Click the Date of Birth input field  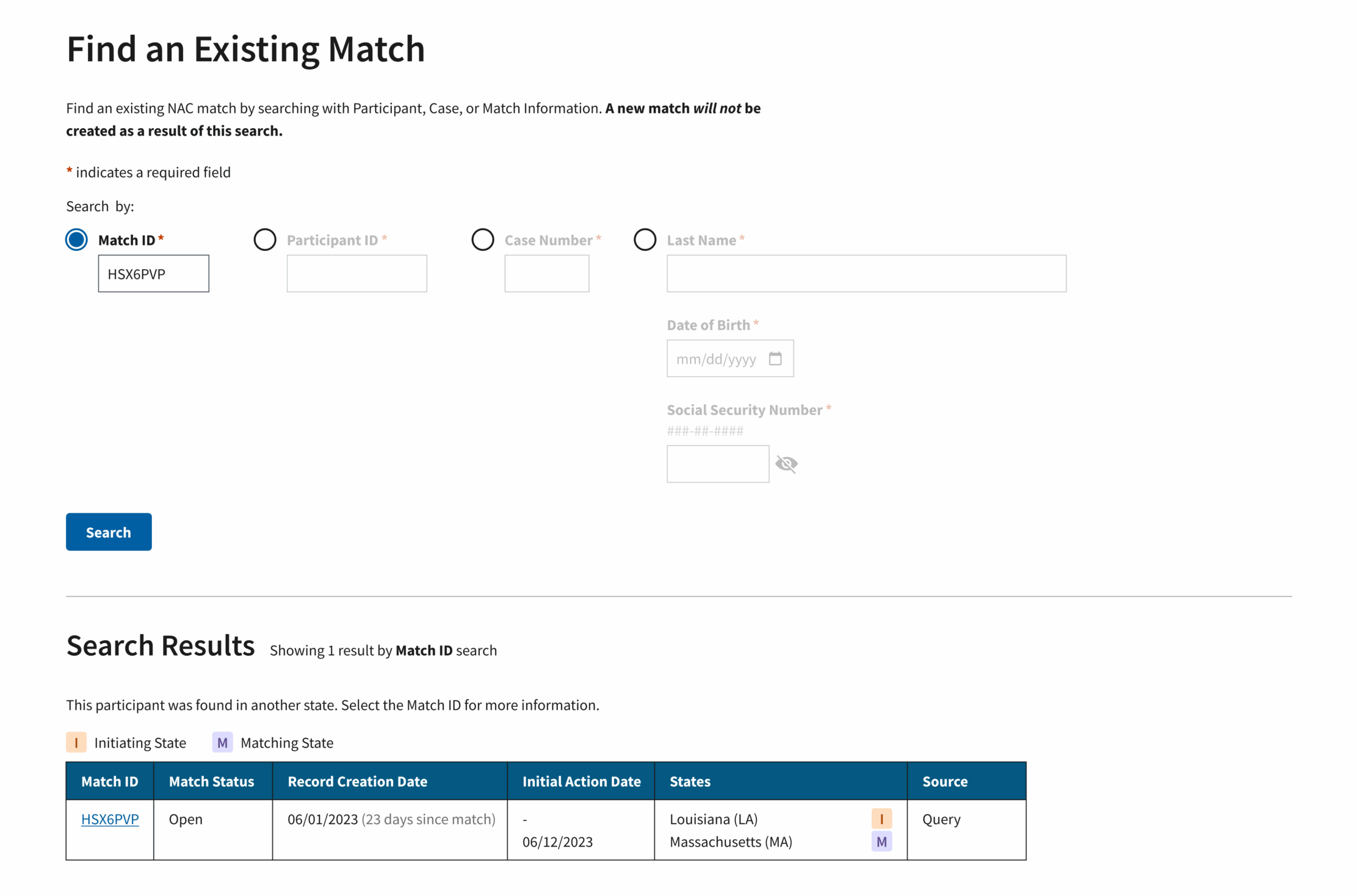[720, 359]
